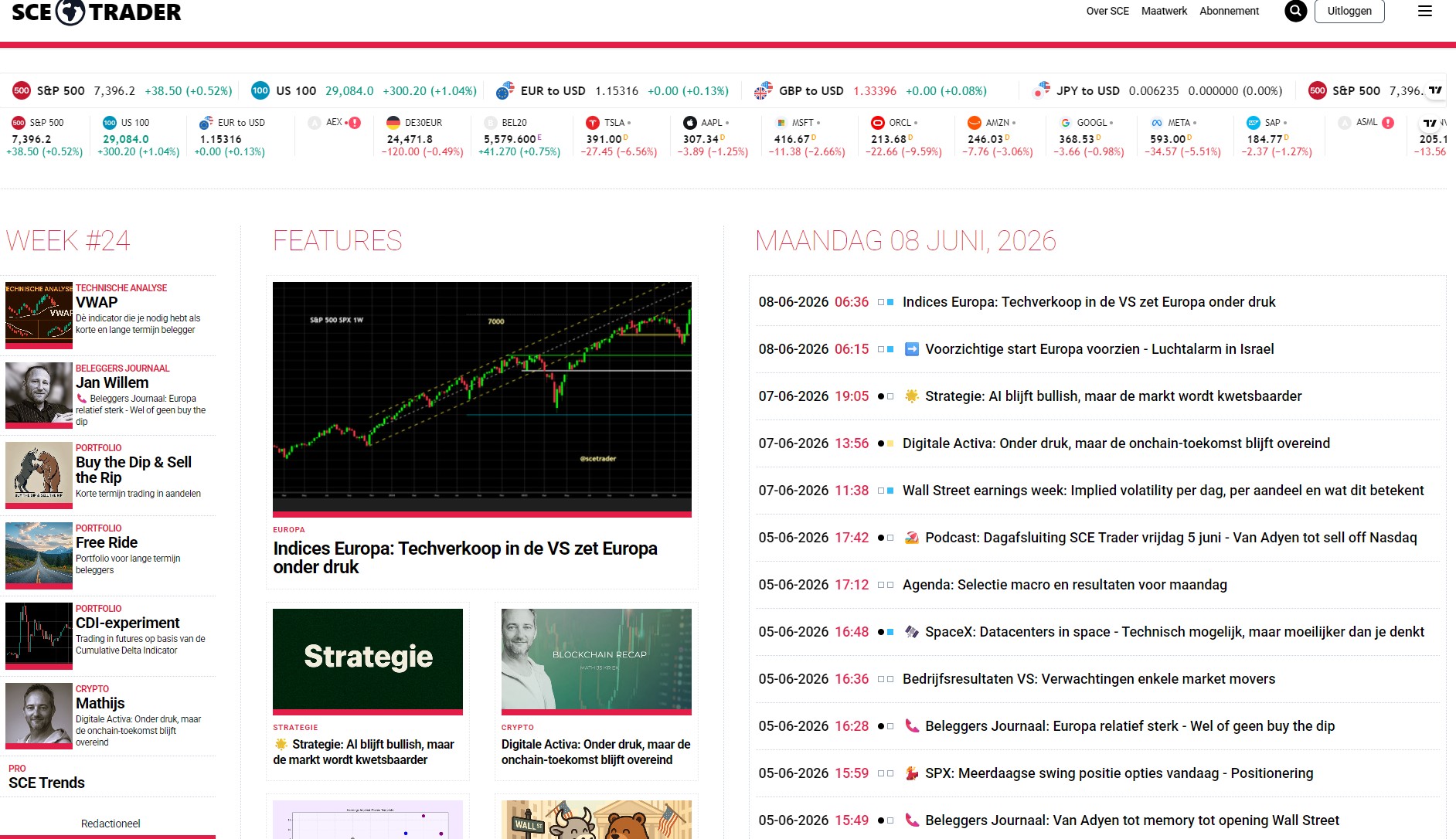Click the podcast icon in the 17:42 row
The width and height of the screenshot is (1456, 839).
(912, 538)
